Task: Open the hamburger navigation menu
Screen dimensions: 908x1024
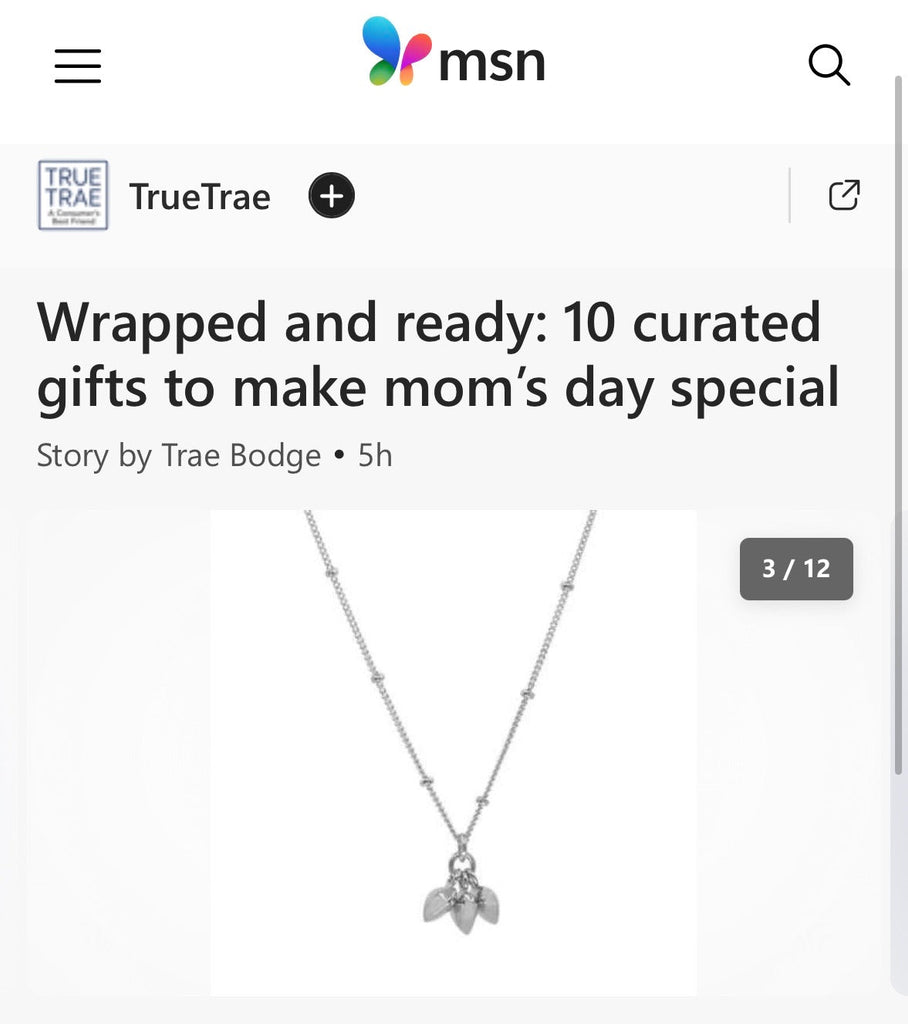Action: [77, 66]
